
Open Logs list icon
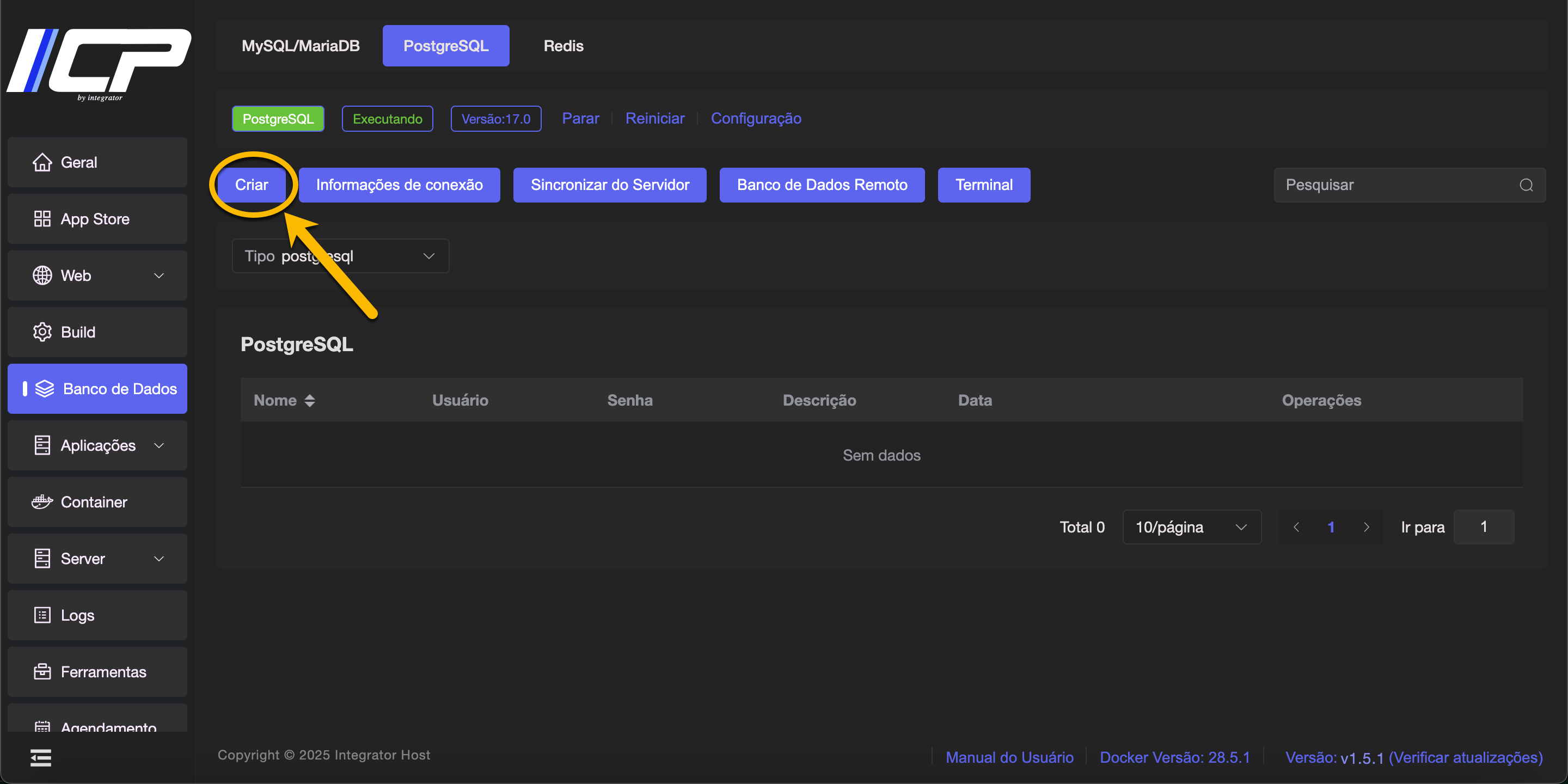click(42, 615)
